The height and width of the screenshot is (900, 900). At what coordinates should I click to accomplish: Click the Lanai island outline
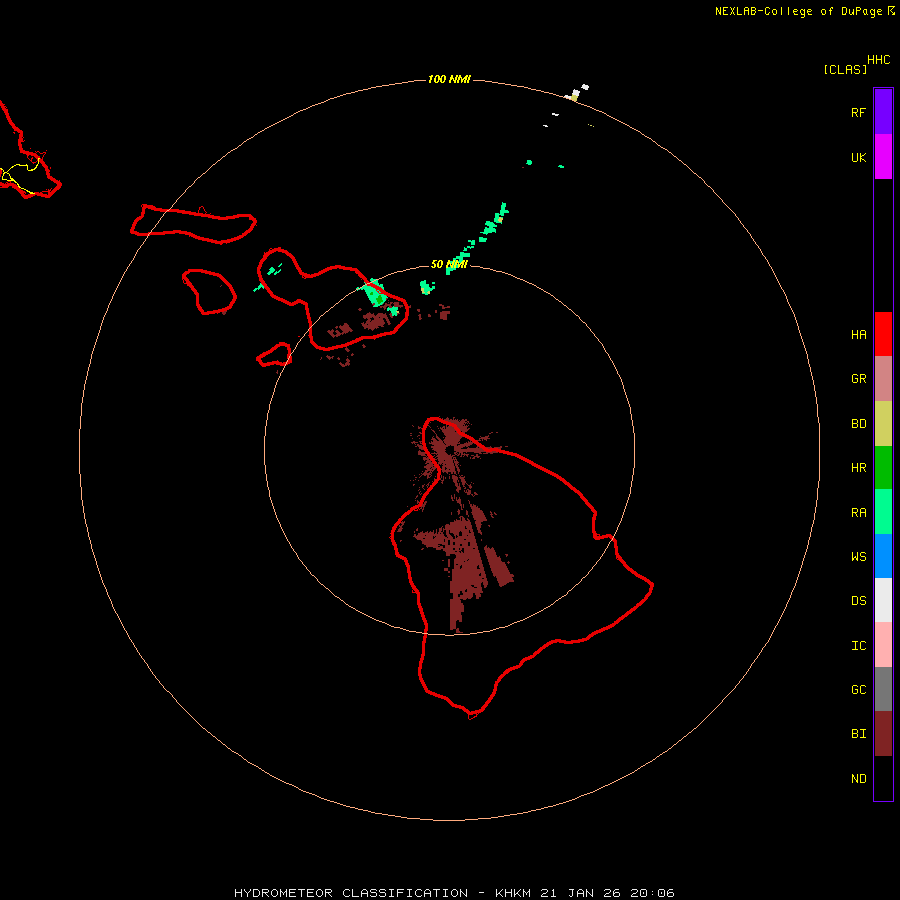point(209,292)
